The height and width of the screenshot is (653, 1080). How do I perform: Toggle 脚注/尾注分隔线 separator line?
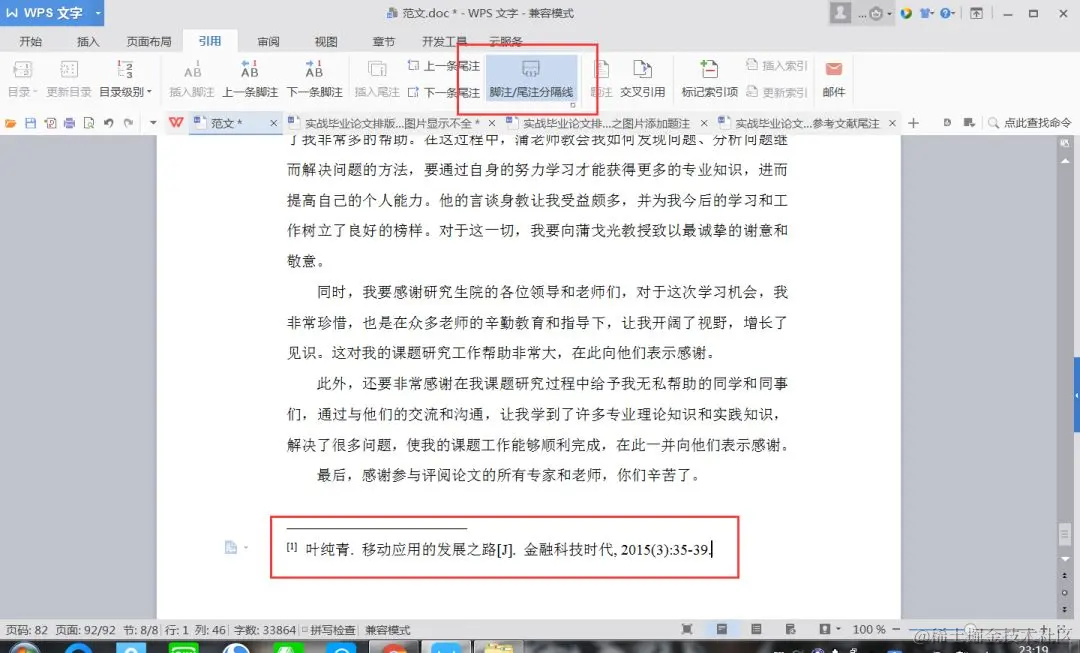coord(531,78)
